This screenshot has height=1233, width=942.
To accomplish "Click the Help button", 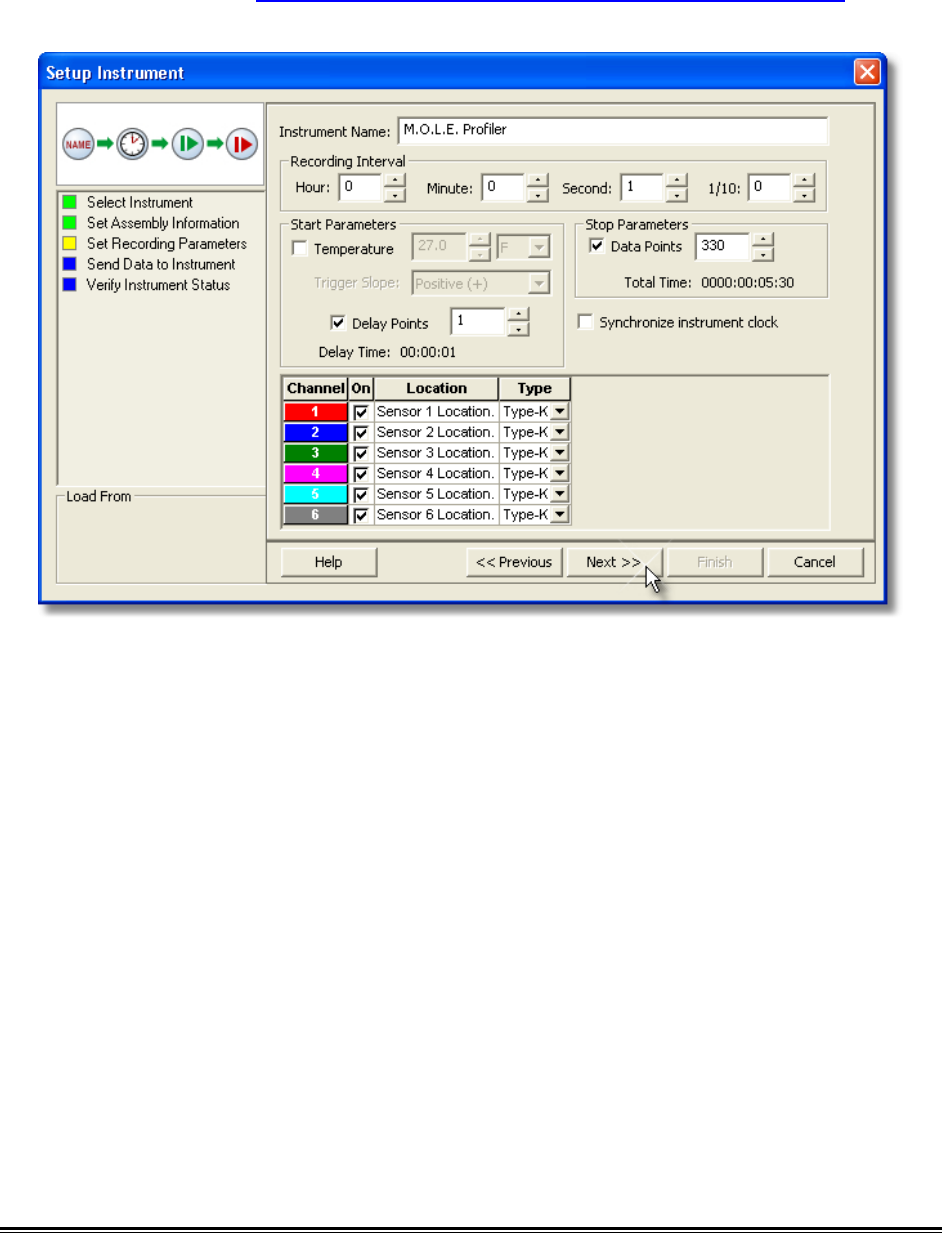I will (x=328, y=562).
